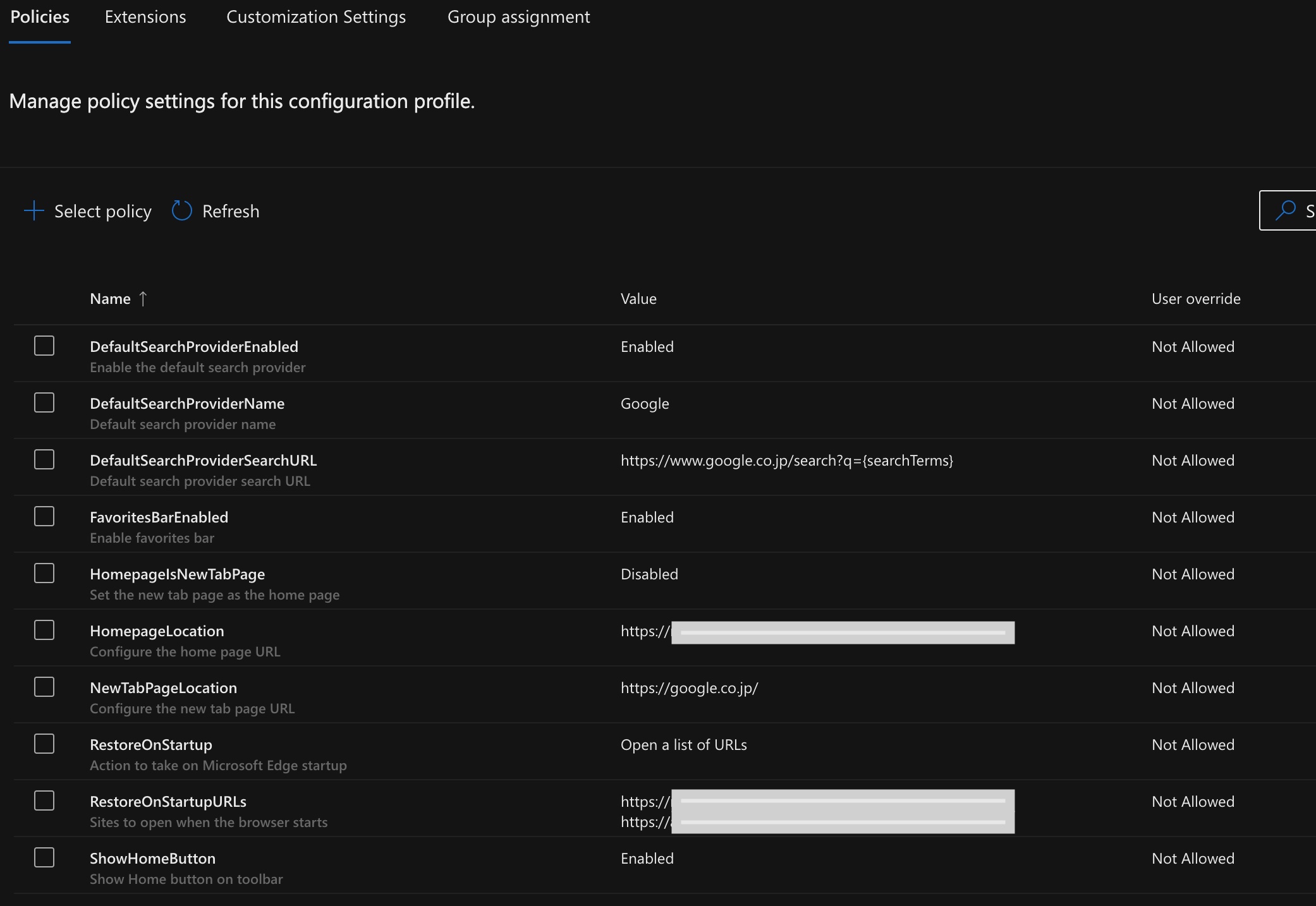Select the FavoritesBarEnabled checkbox
Image resolution: width=1316 pixels, height=906 pixels.
point(44,516)
